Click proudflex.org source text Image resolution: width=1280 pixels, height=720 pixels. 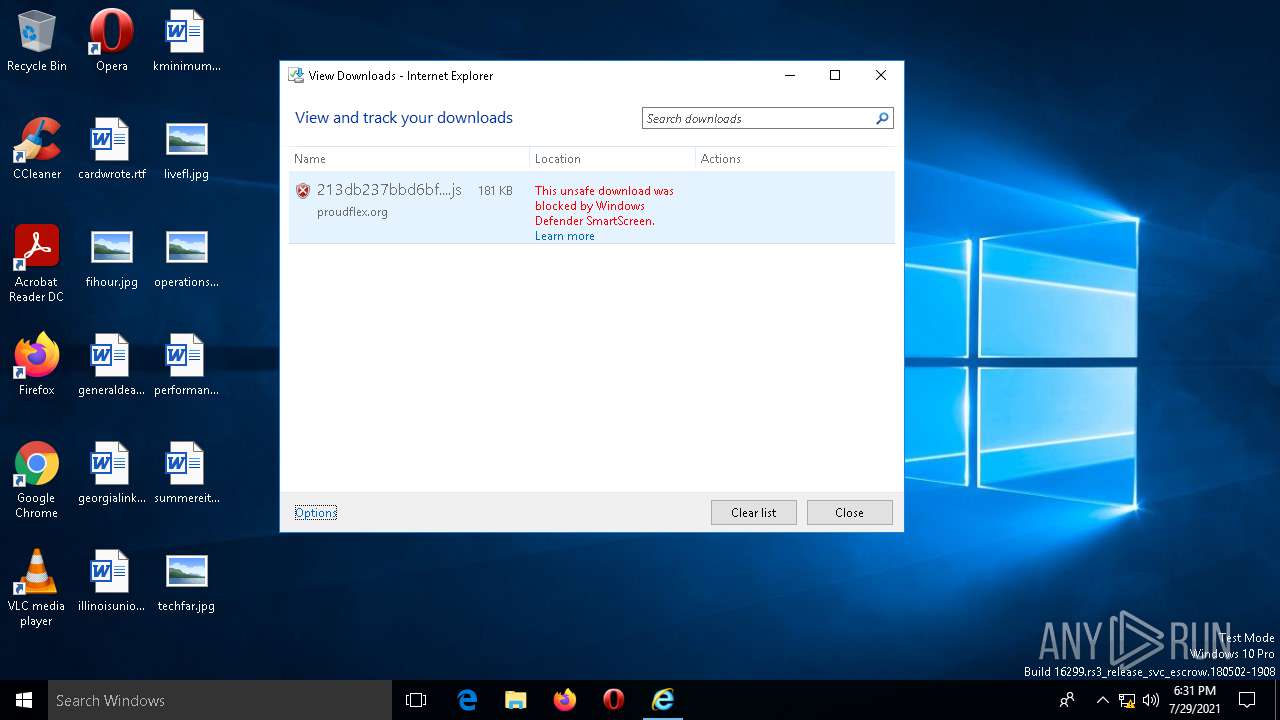pos(352,212)
